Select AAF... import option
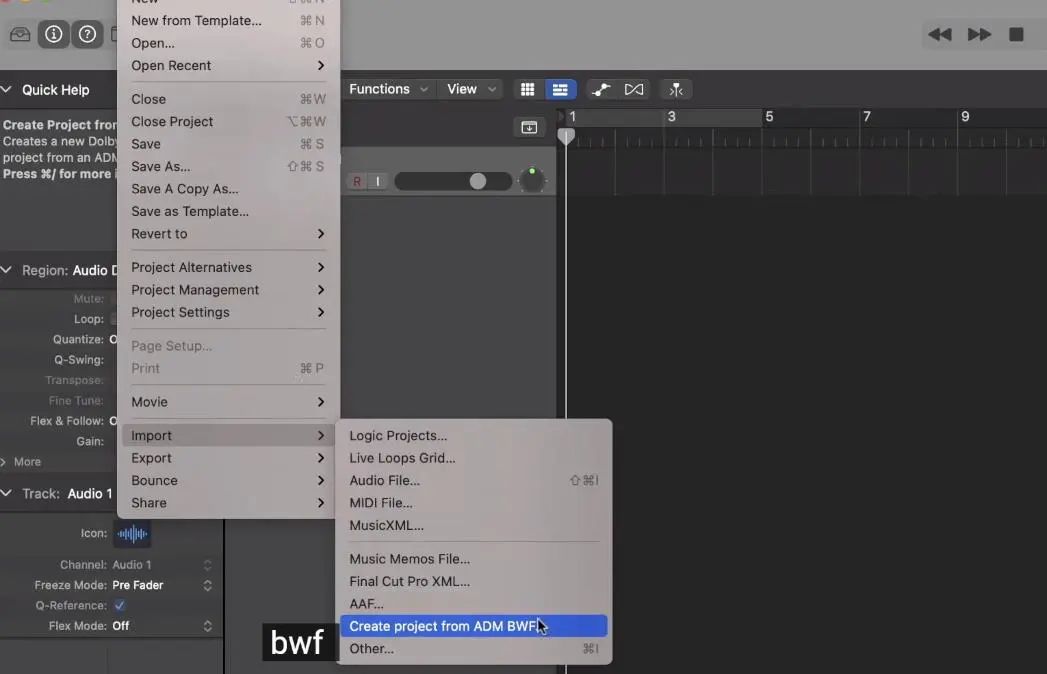The width and height of the screenshot is (1047, 674). 473,604
